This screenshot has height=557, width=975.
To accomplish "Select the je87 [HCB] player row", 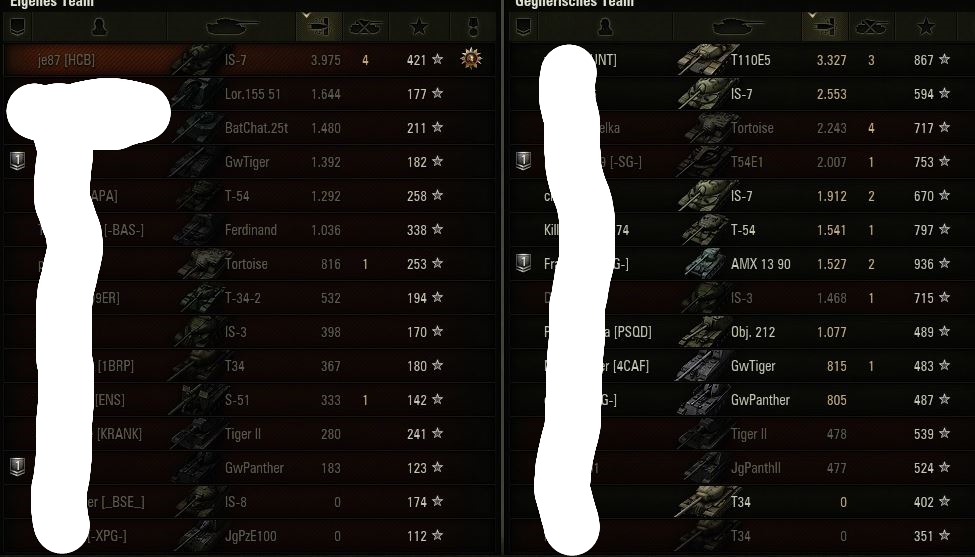I will [249, 60].
